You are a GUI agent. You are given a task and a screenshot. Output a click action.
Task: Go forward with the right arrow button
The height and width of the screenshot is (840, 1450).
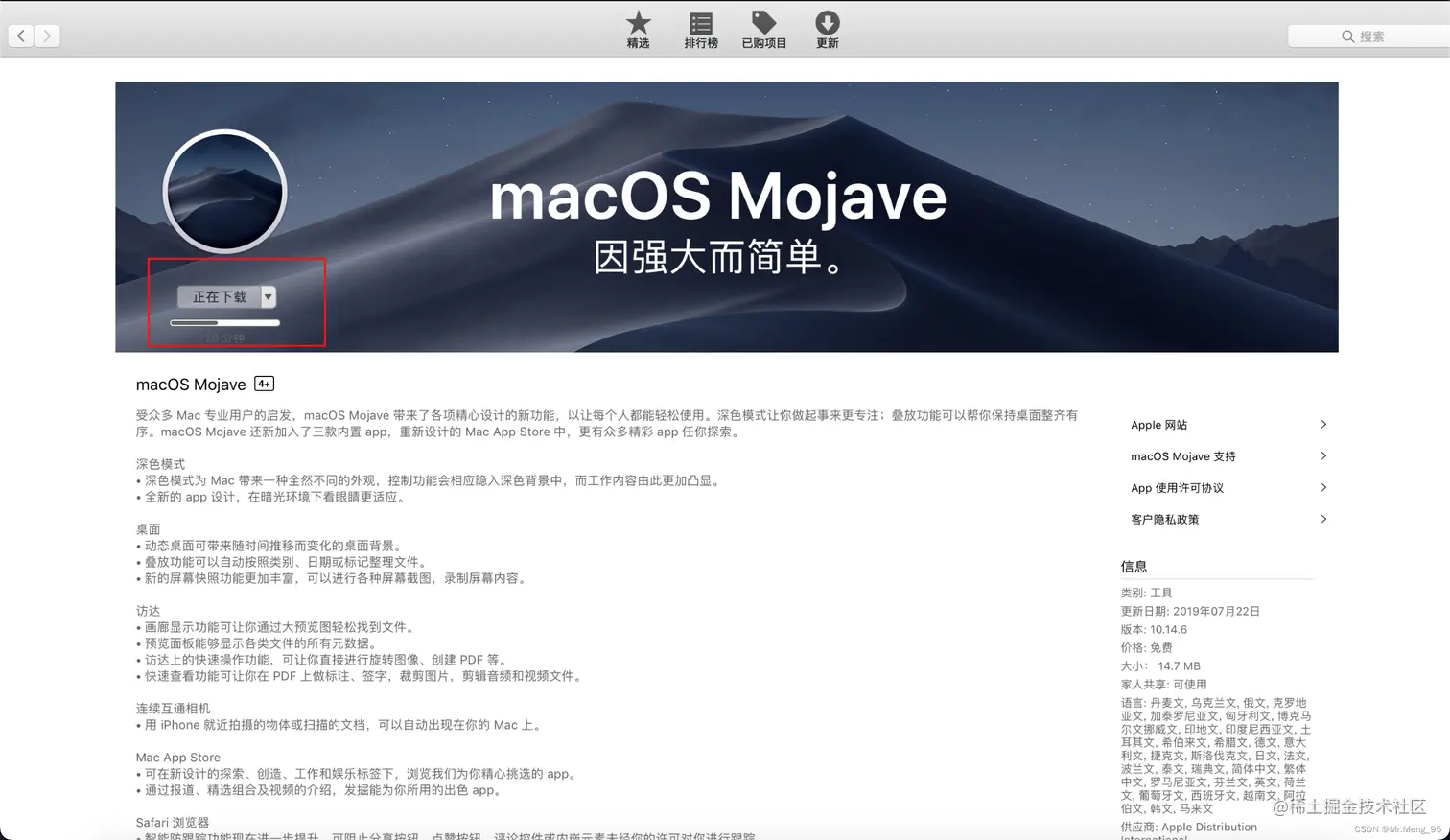coord(47,35)
